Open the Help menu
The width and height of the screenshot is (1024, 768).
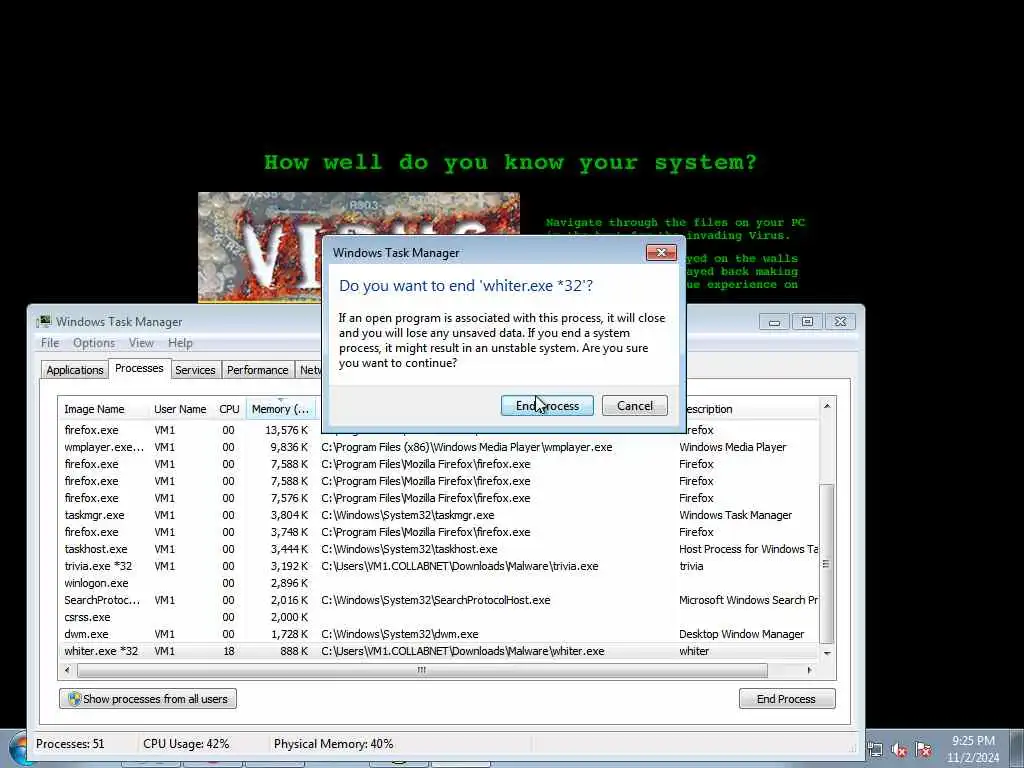click(x=180, y=343)
